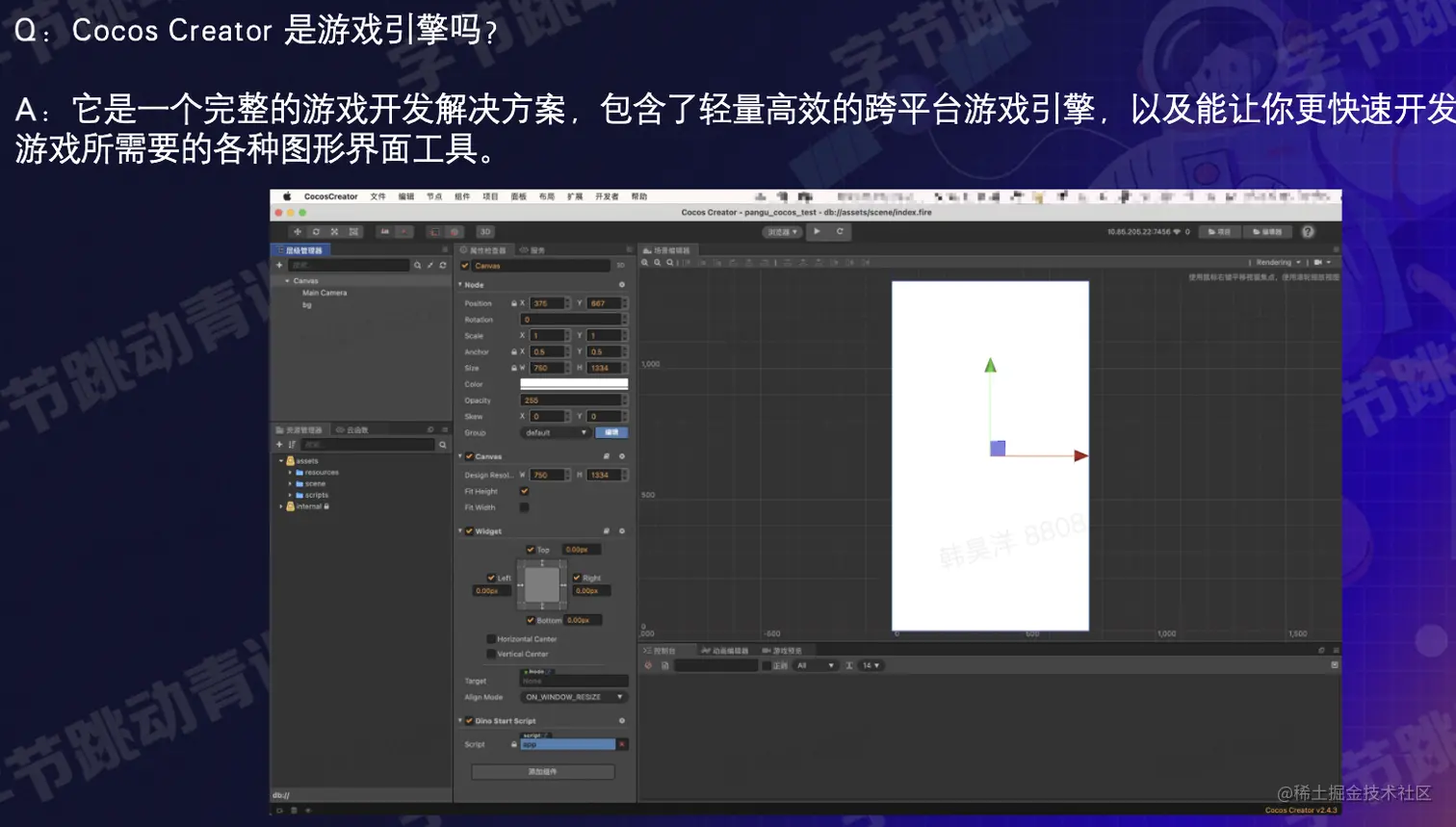
Task: Click the blue button beside Group dropdown
Action: [611, 432]
